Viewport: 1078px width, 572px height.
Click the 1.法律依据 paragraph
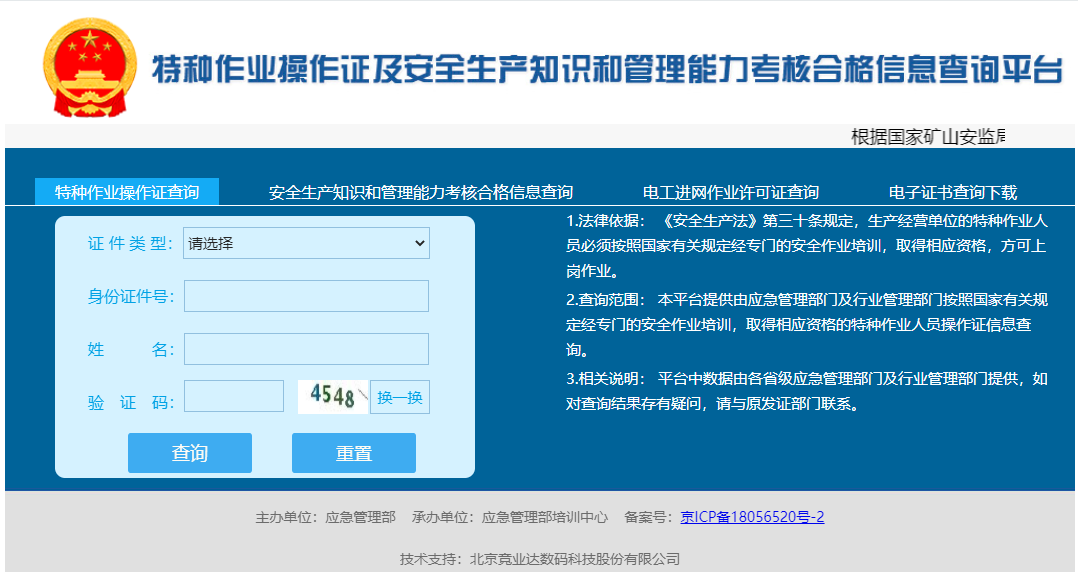[806, 245]
